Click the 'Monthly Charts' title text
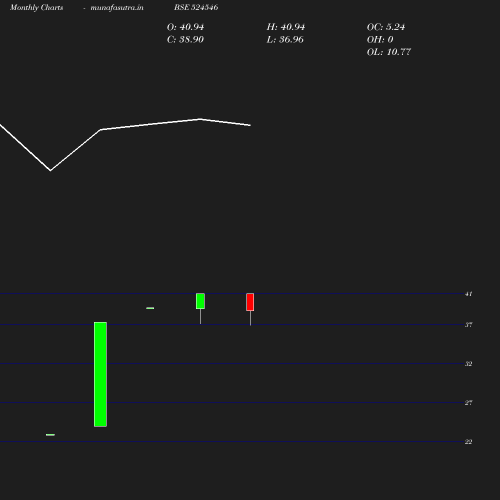 point(37,7)
